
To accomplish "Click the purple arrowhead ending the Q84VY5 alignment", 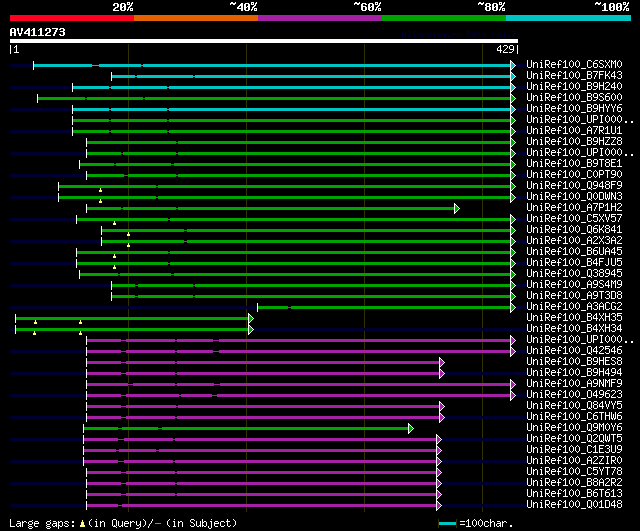I will 442,407.
